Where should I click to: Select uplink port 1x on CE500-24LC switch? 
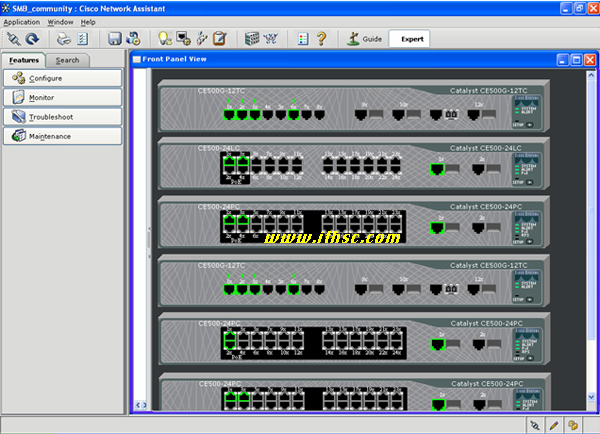(x=437, y=169)
